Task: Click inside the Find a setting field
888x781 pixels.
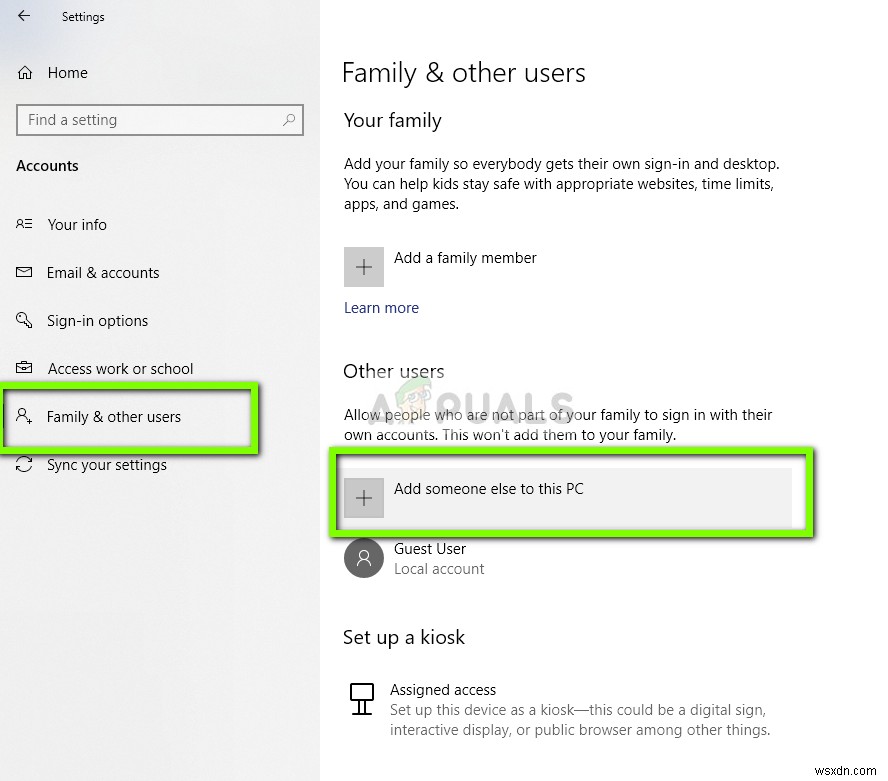Action: [150, 120]
